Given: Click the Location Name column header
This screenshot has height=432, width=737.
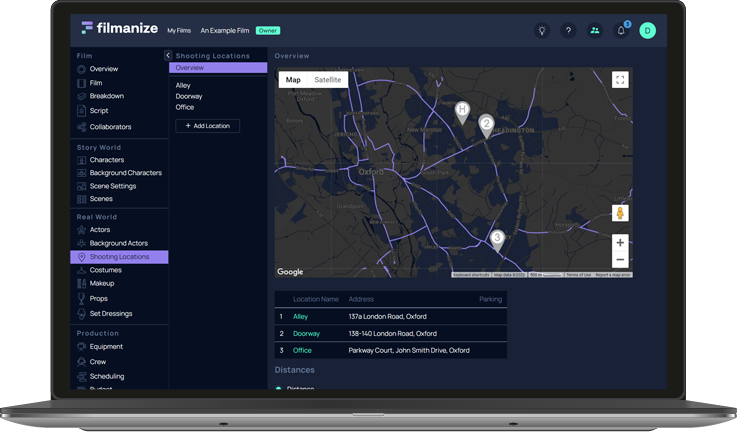Looking at the screenshot, I should pyautogui.click(x=316, y=299).
